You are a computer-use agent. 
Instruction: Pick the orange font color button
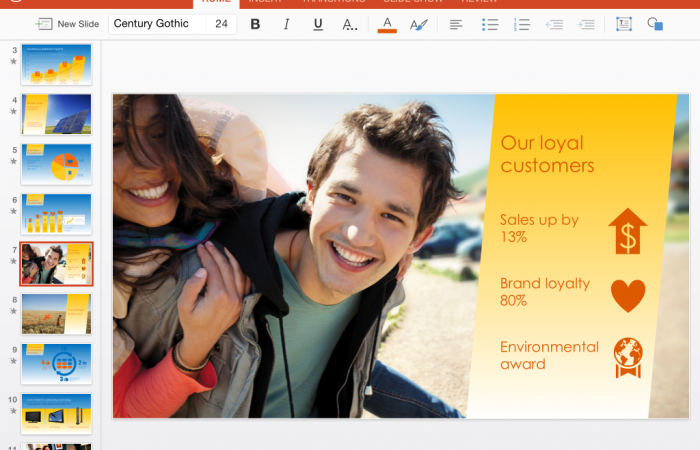click(387, 24)
